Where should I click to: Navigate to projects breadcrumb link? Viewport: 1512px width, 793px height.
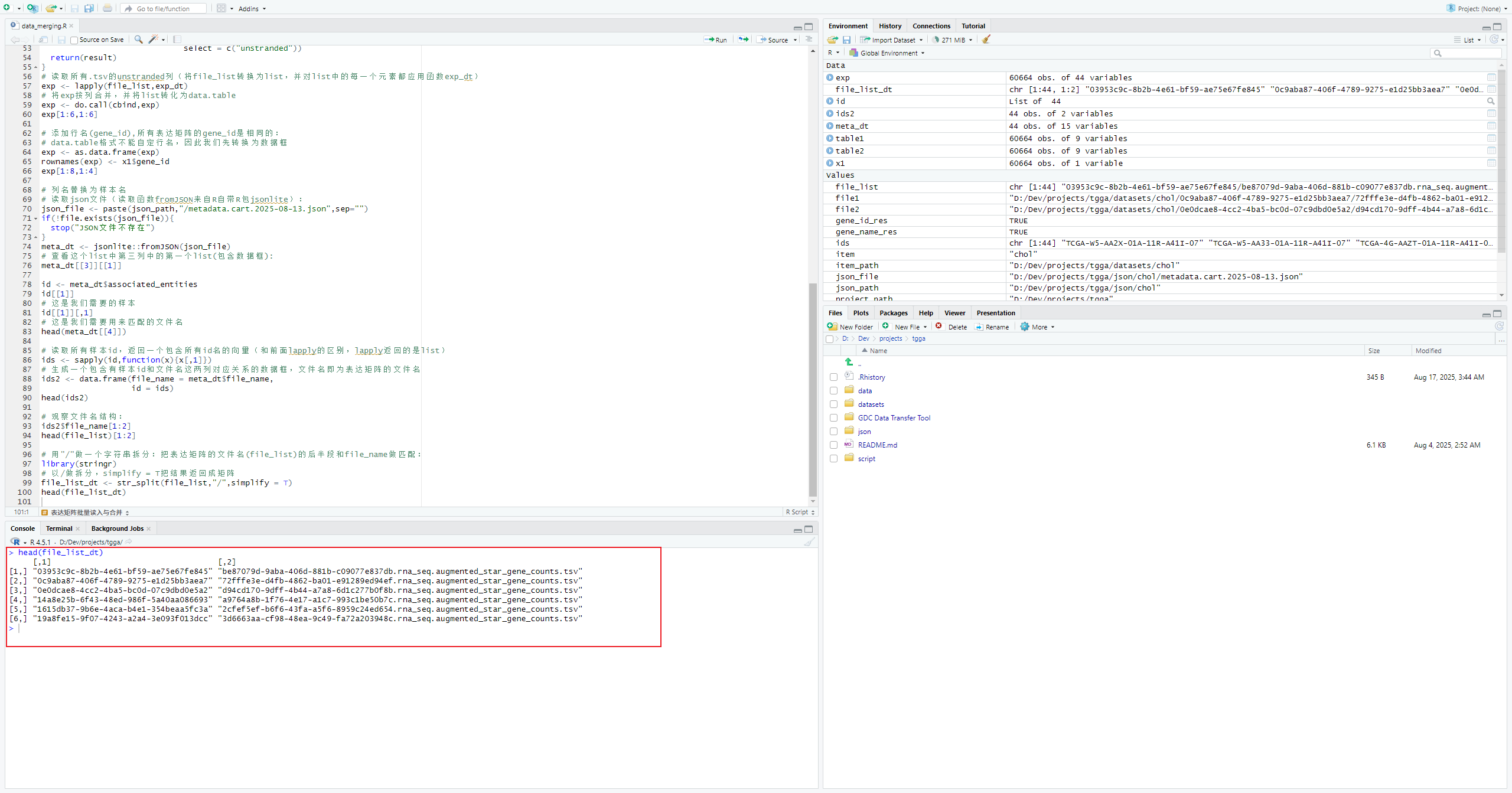tap(891, 338)
